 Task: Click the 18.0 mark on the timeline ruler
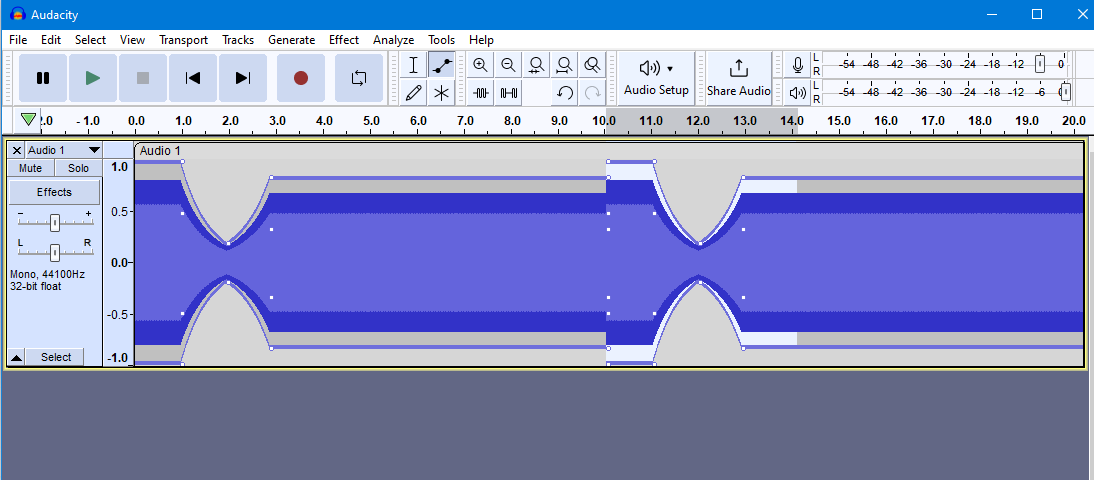[980, 121]
